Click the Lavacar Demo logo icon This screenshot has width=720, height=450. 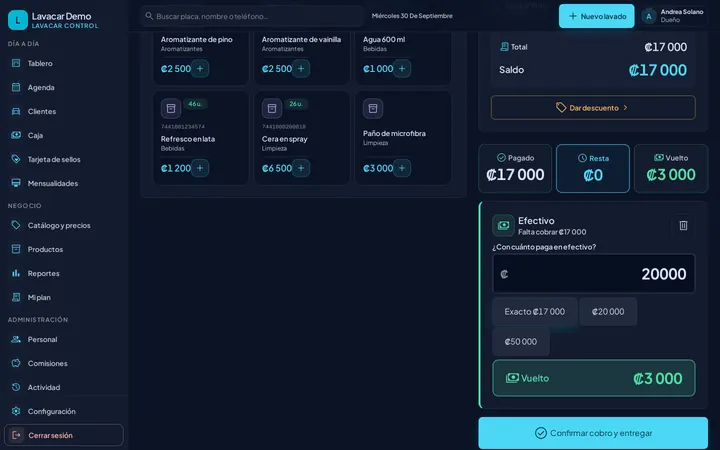pyautogui.click(x=18, y=20)
